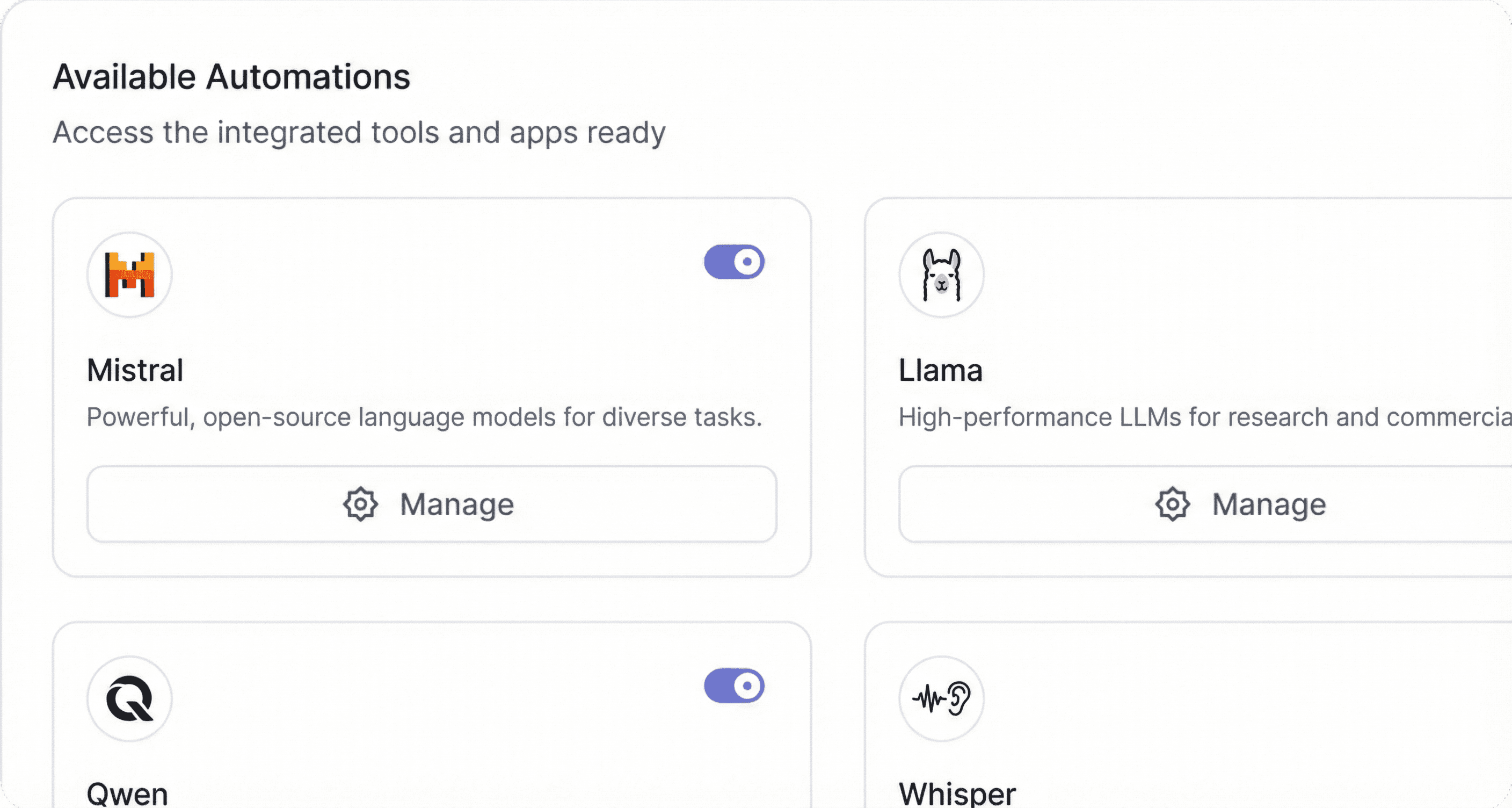1512x808 pixels.
Task: Click the Llama title text
Action: coord(940,370)
